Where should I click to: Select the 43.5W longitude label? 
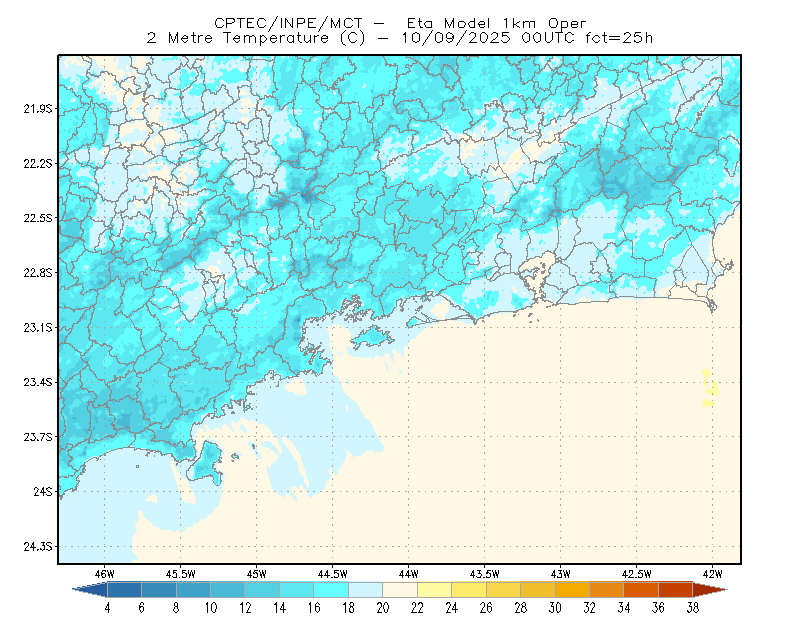click(484, 574)
